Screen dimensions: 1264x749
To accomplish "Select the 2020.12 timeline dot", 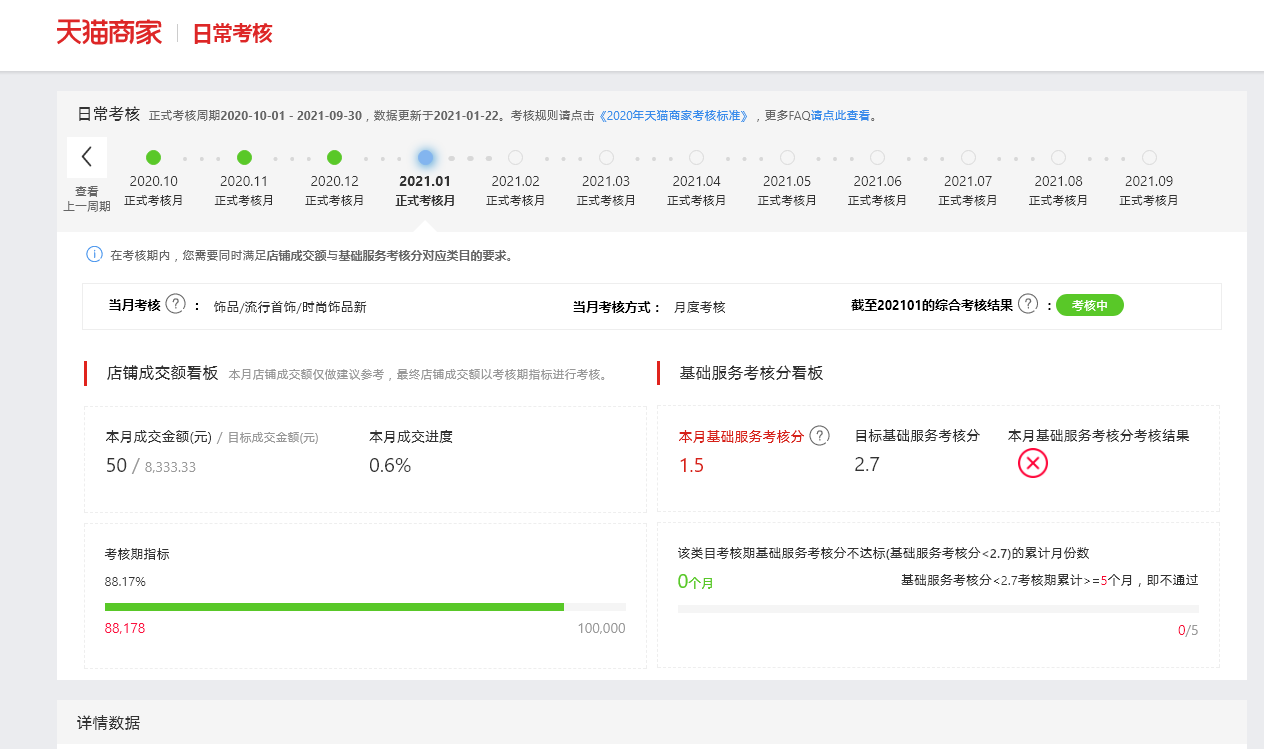I will tap(334, 157).
